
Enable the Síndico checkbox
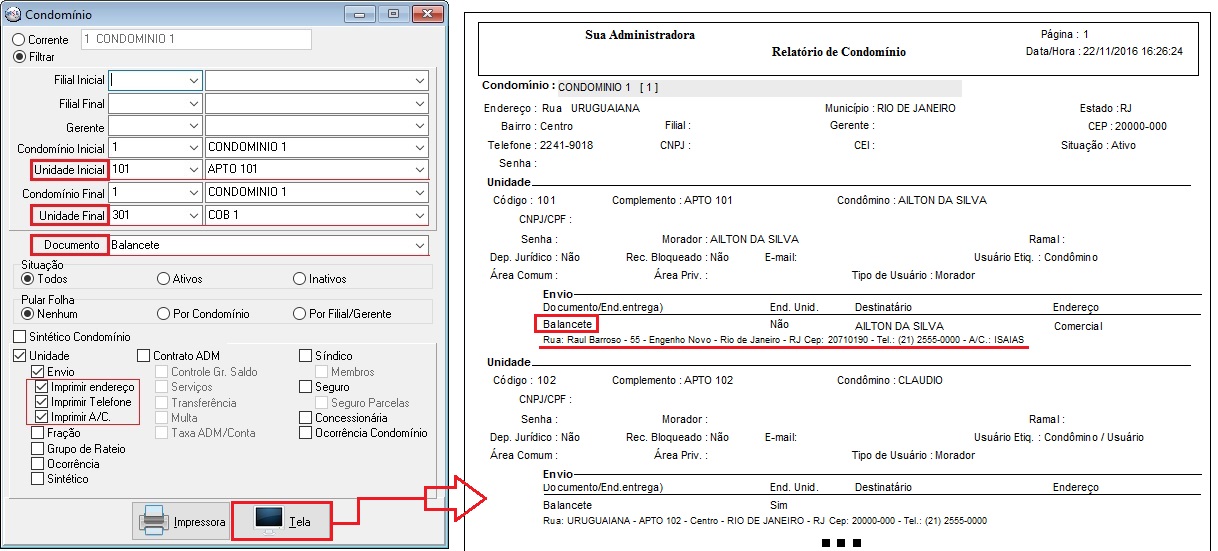(306, 356)
